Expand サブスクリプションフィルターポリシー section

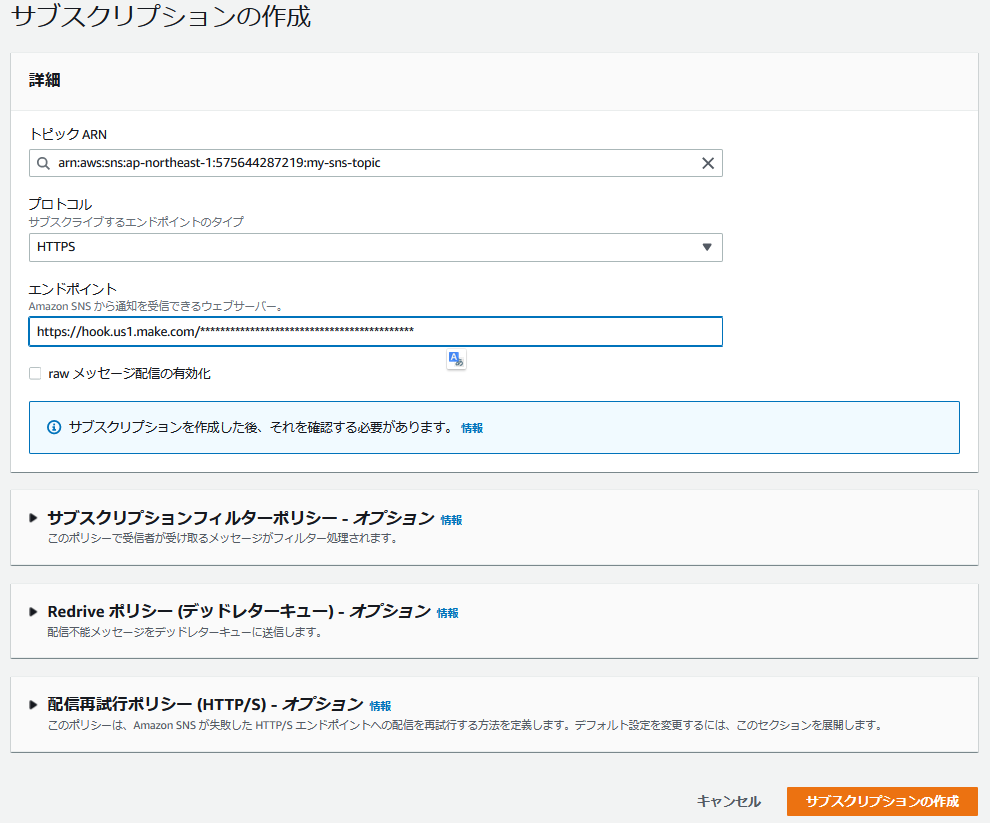pos(33,518)
